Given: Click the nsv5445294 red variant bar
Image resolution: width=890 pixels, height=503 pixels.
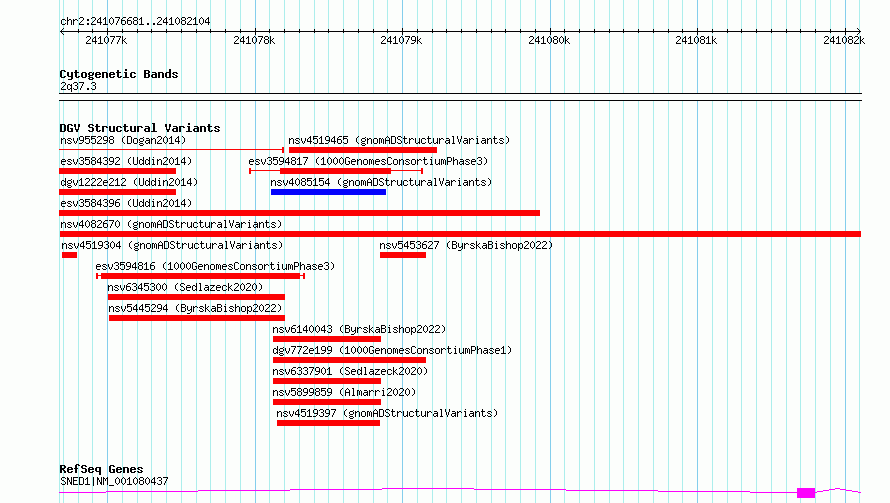Looking at the screenshot, I should (196, 318).
